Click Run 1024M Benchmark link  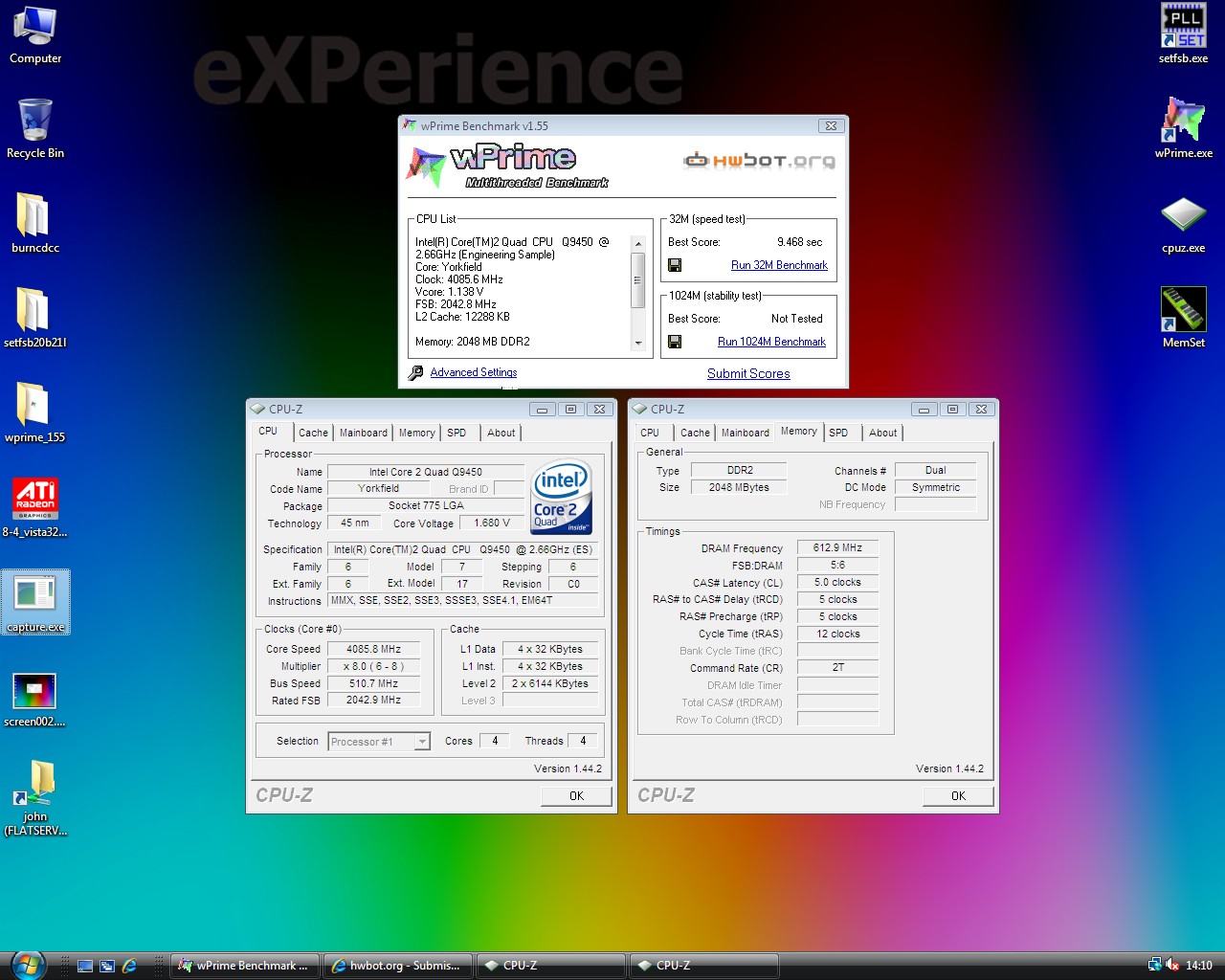pyautogui.click(x=771, y=342)
